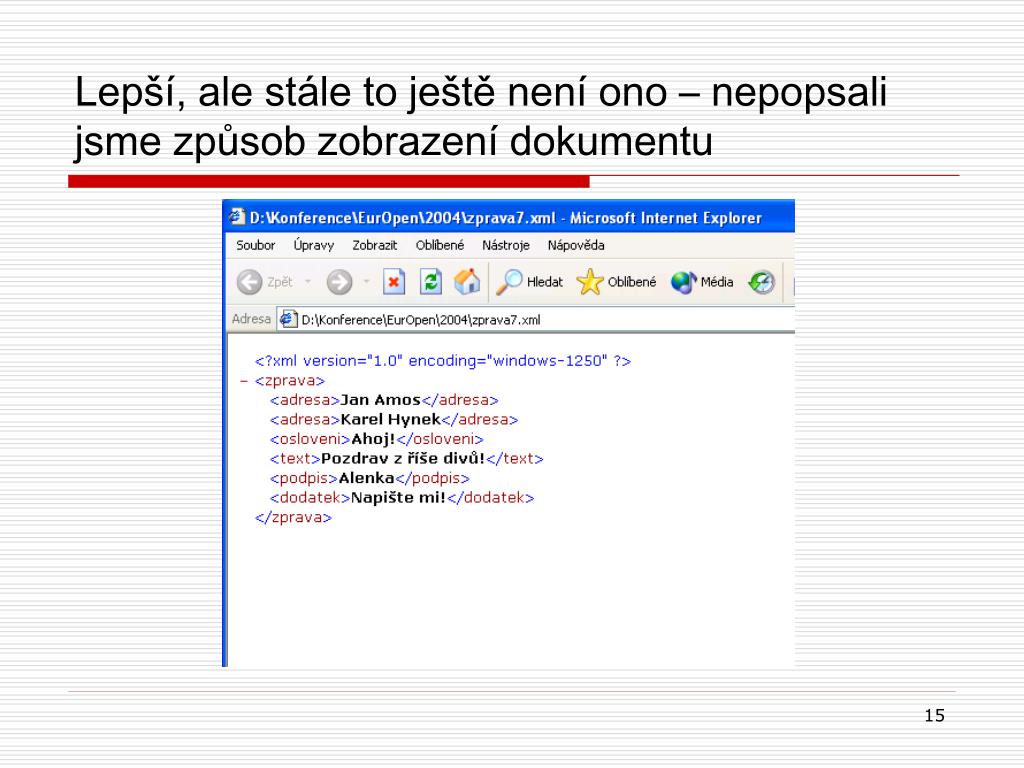Click the opening zprava tag
The width and height of the screenshot is (1024, 768).
click(289, 381)
